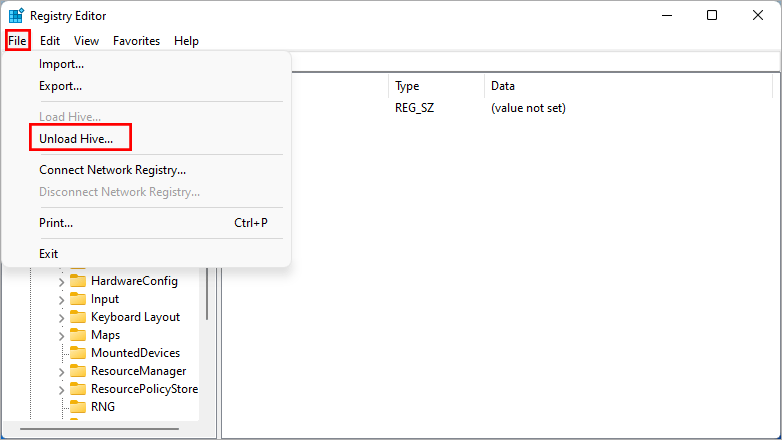Click the RNG folder icon
Screen dimensions: 782x440
78,407
